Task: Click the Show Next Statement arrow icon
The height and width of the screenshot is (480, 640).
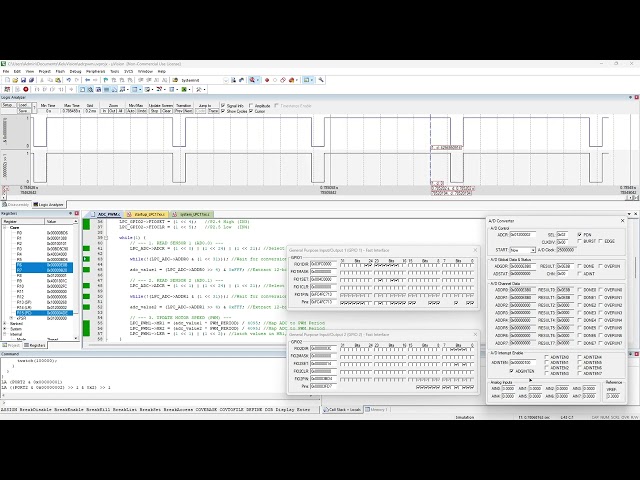Action: [x=71, y=89]
